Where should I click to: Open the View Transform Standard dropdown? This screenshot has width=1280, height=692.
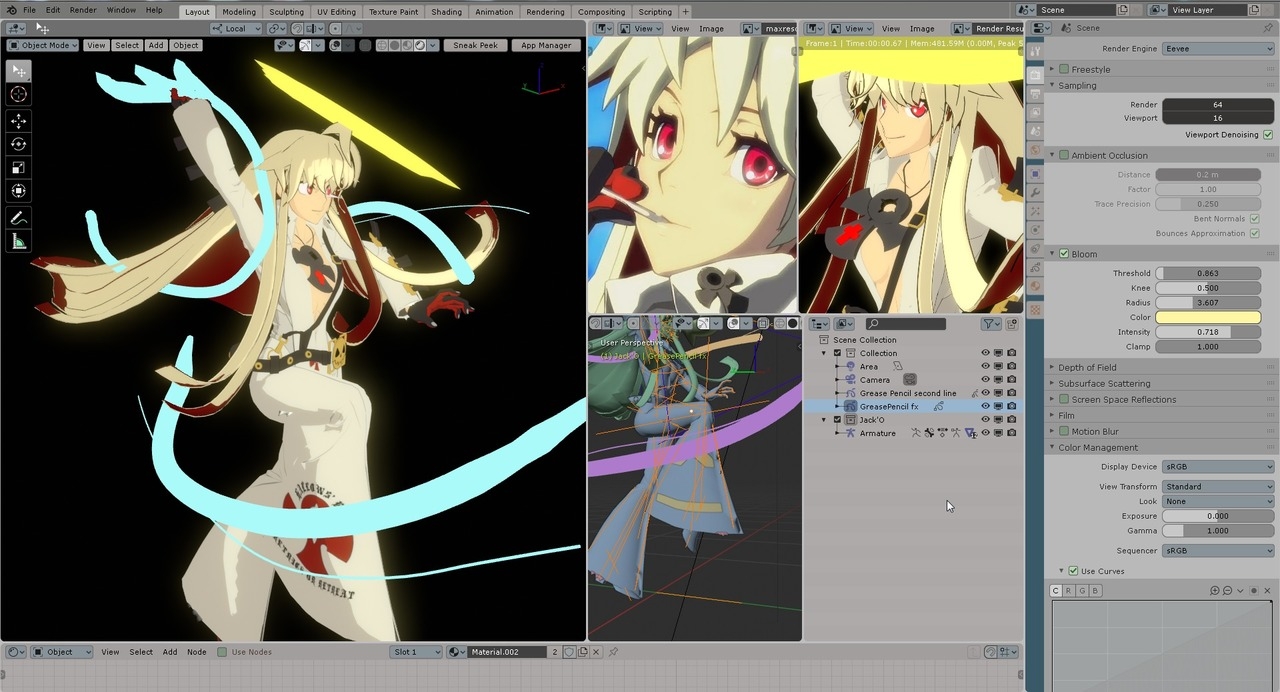(1218, 486)
